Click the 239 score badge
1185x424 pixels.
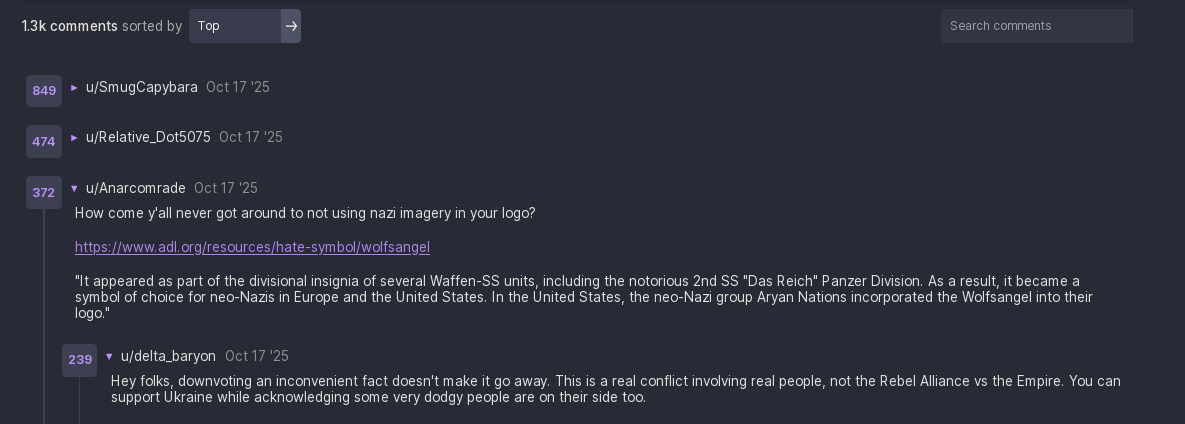point(80,360)
